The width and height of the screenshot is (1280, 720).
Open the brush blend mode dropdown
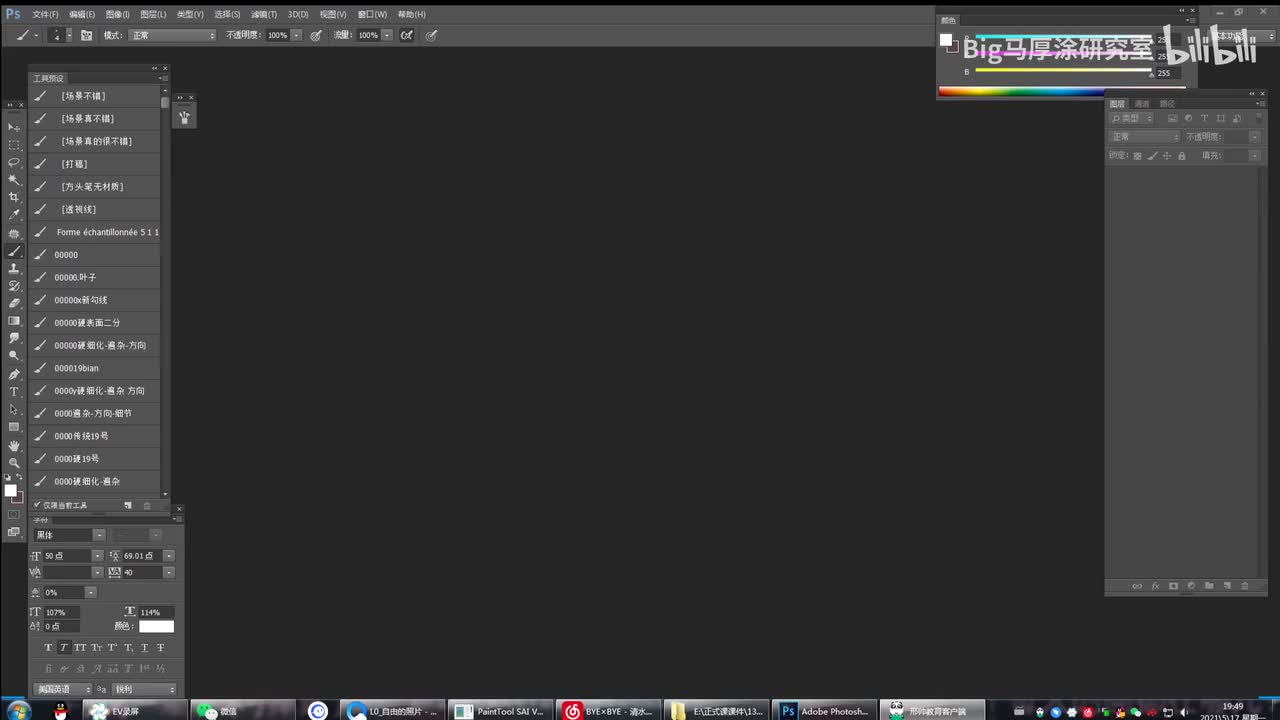pyautogui.click(x=172, y=35)
